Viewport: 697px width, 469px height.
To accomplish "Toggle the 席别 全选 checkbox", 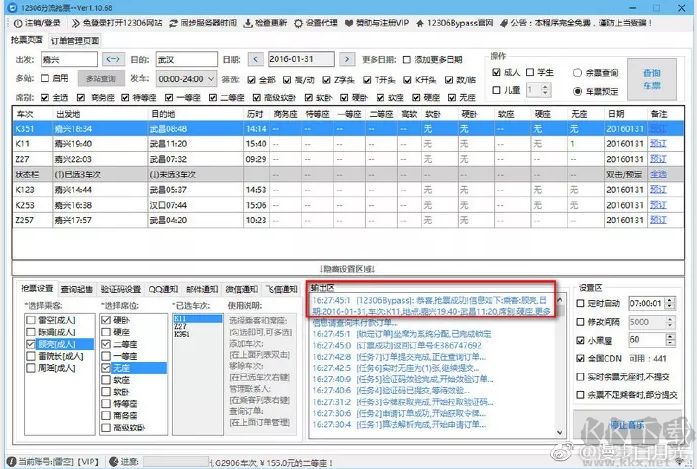I will coord(44,97).
